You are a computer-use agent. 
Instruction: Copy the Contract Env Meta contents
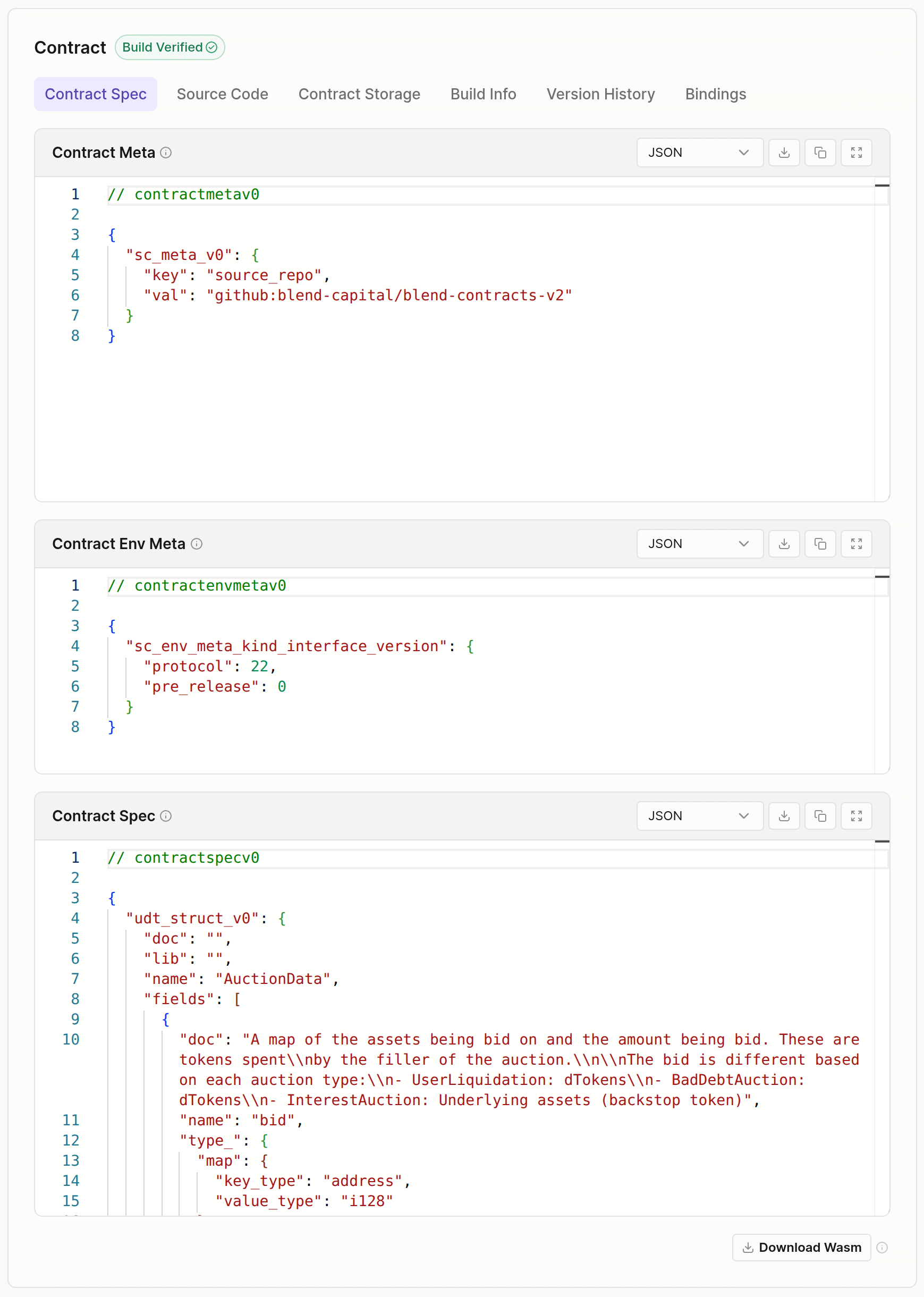(820, 543)
